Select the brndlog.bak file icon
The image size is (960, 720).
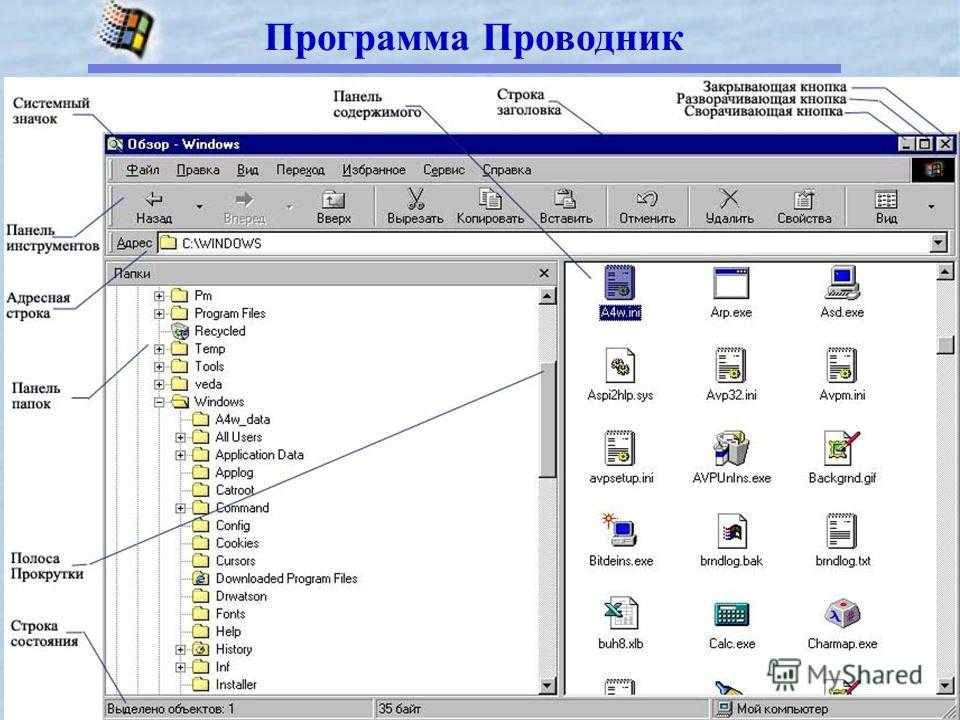tap(731, 531)
